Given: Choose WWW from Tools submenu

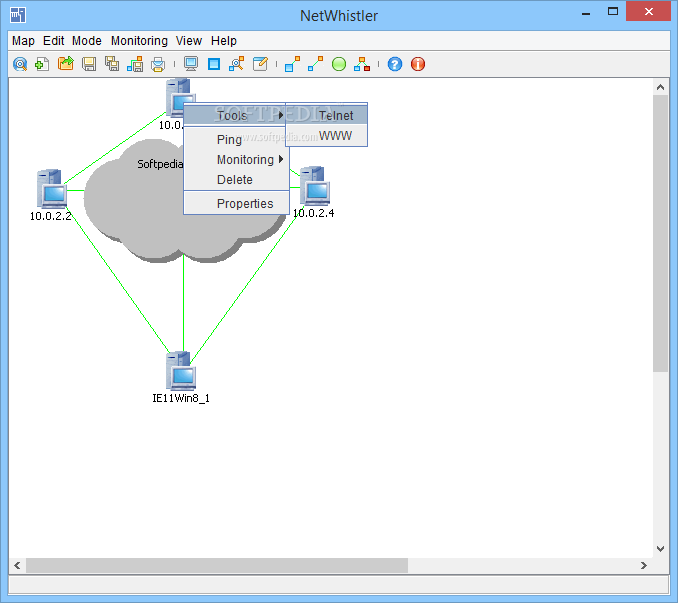Looking at the screenshot, I should (x=326, y=136).
